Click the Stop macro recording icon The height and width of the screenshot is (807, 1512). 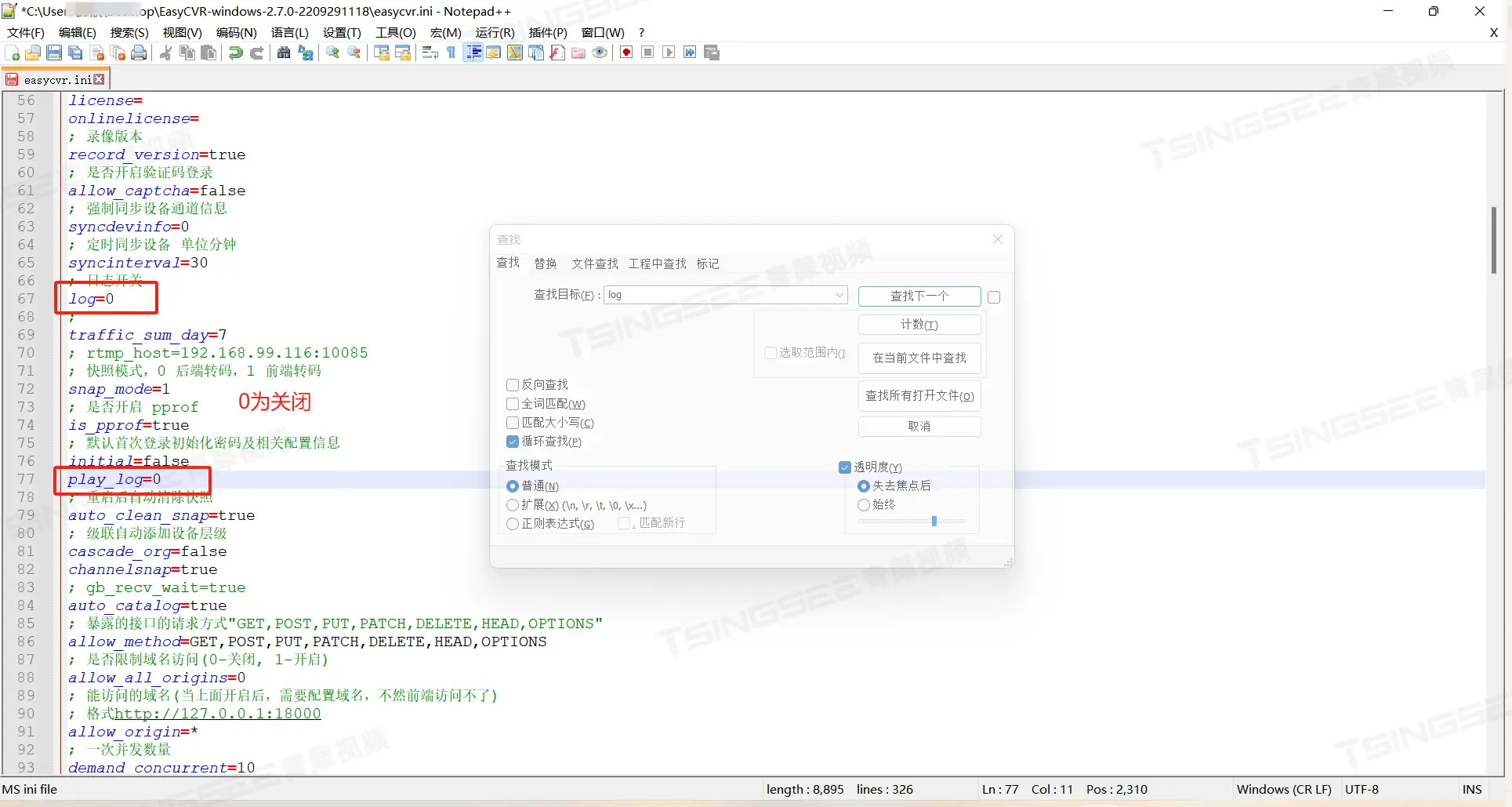647,53
